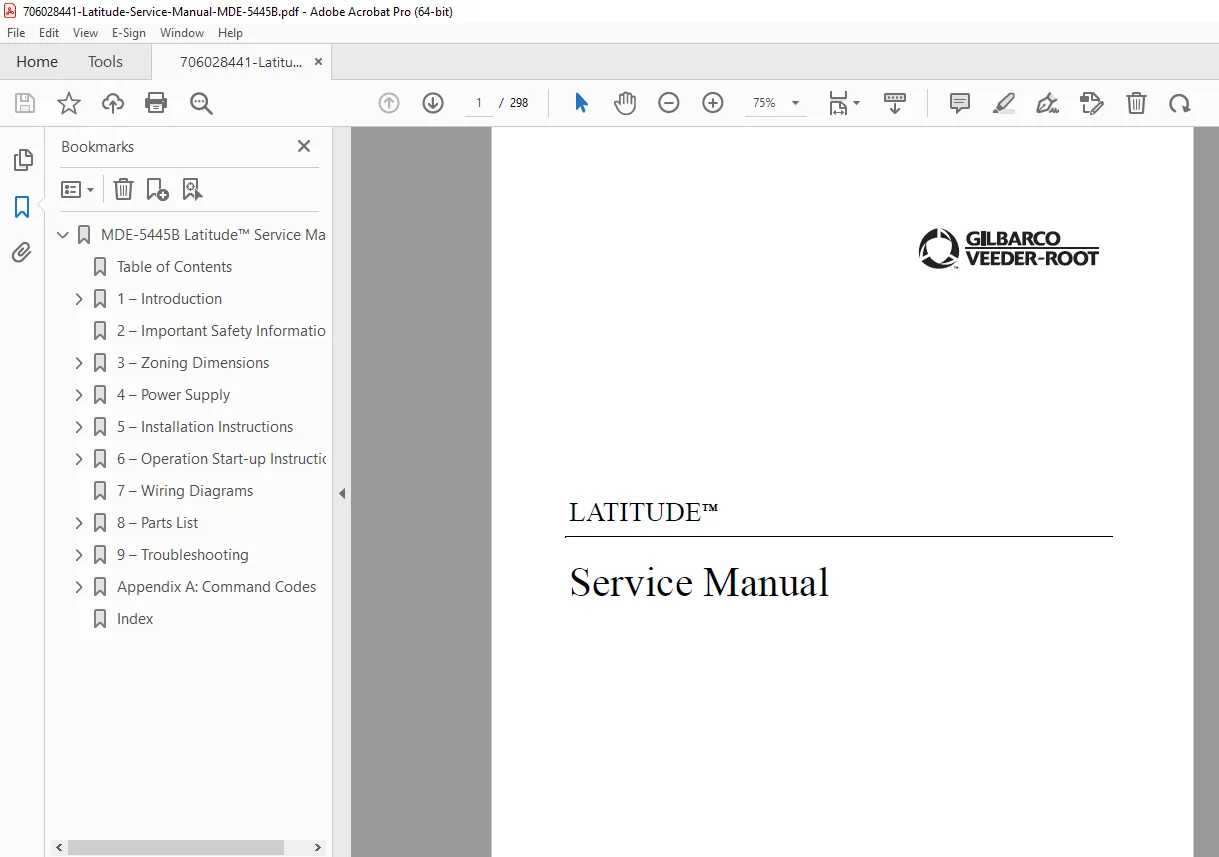The width and height of the screenshot is (1219, 857).
Task: Switch to the Home tab
Action: click(37, 62)
